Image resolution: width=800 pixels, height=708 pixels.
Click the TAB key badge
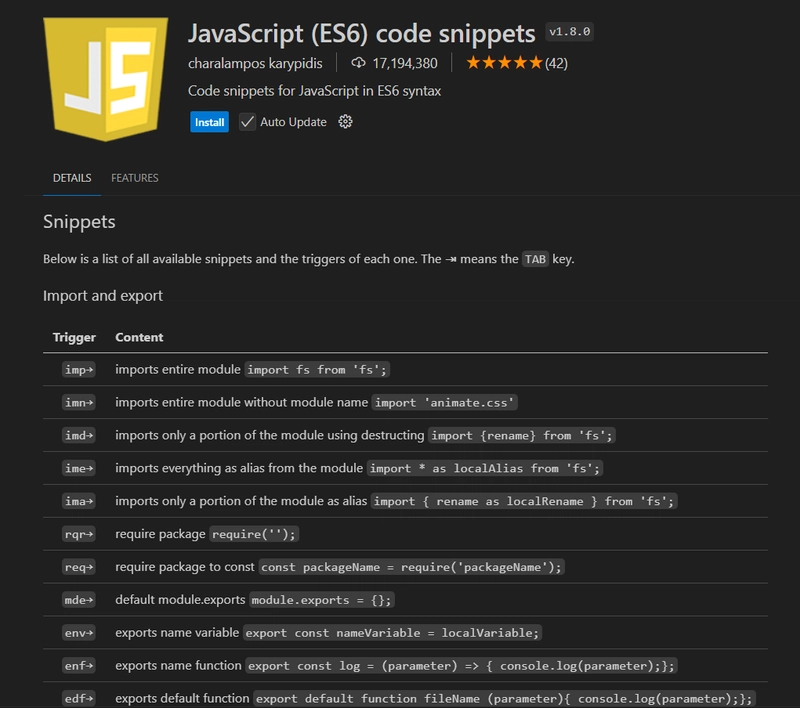[535, 259]
